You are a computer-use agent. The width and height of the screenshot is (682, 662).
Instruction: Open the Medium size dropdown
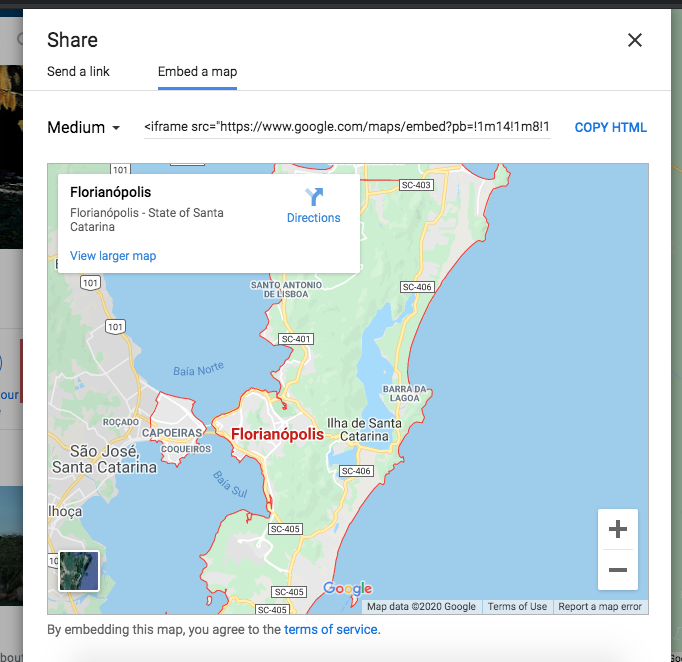[84, 127]
